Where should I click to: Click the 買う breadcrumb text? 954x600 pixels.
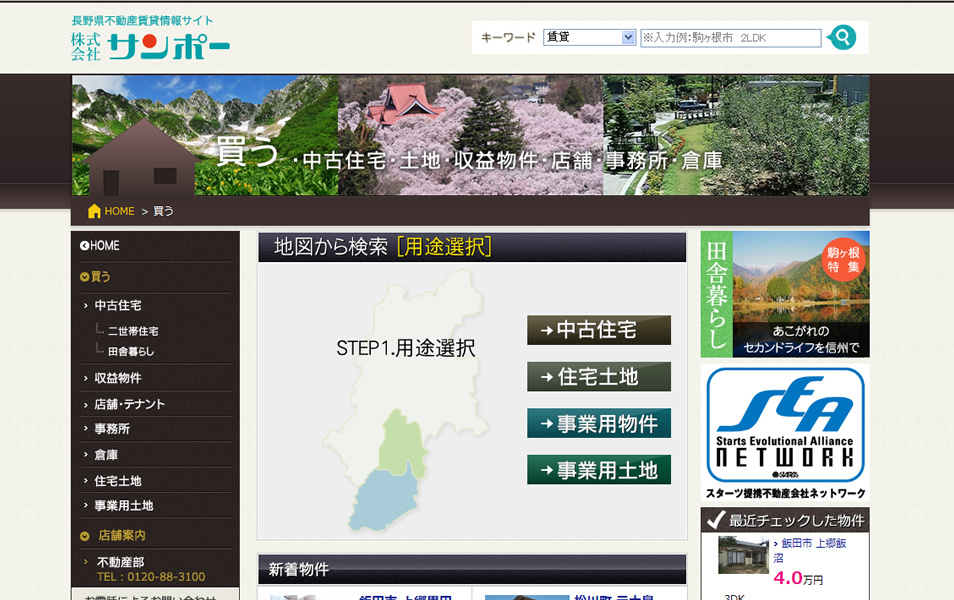163,211
